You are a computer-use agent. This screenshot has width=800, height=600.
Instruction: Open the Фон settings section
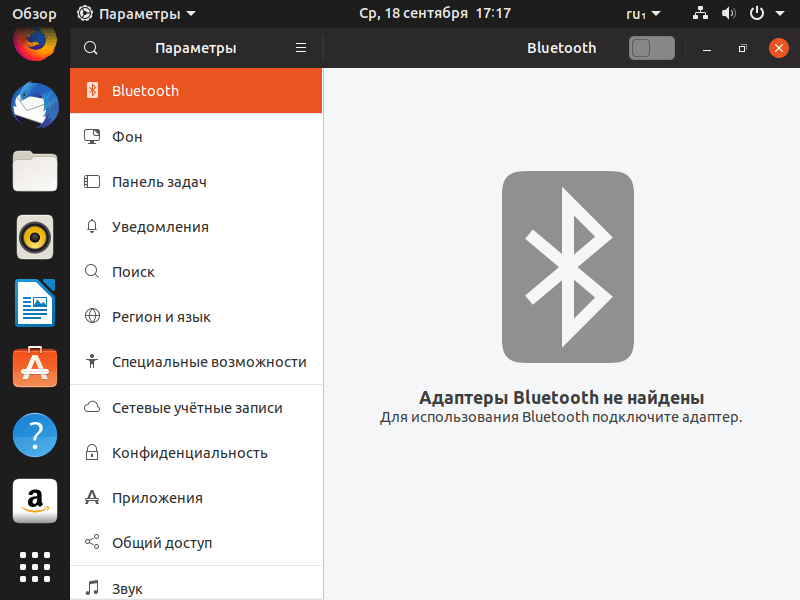(x=196, y=136)
